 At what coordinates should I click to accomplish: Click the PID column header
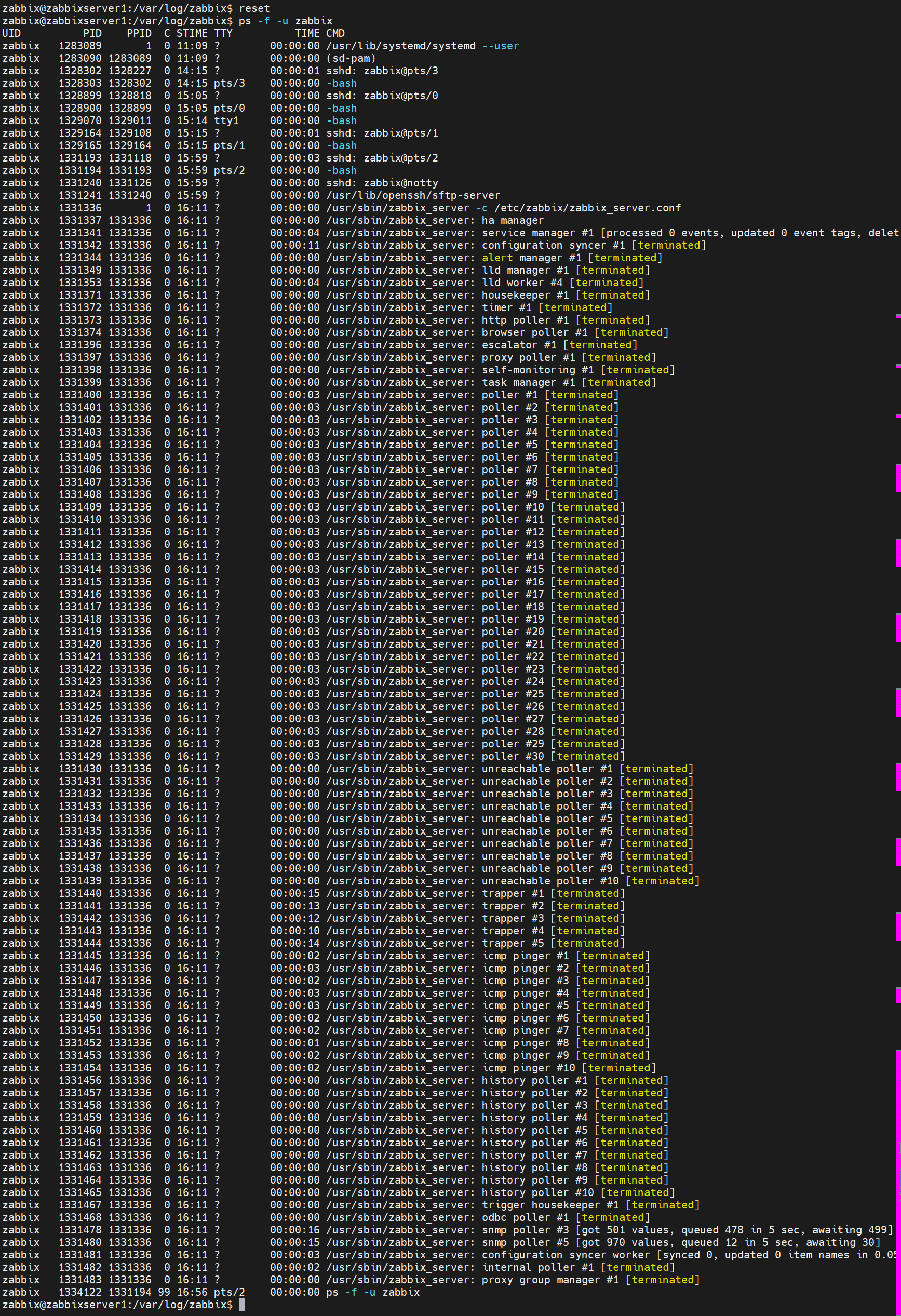click(92, 33)
